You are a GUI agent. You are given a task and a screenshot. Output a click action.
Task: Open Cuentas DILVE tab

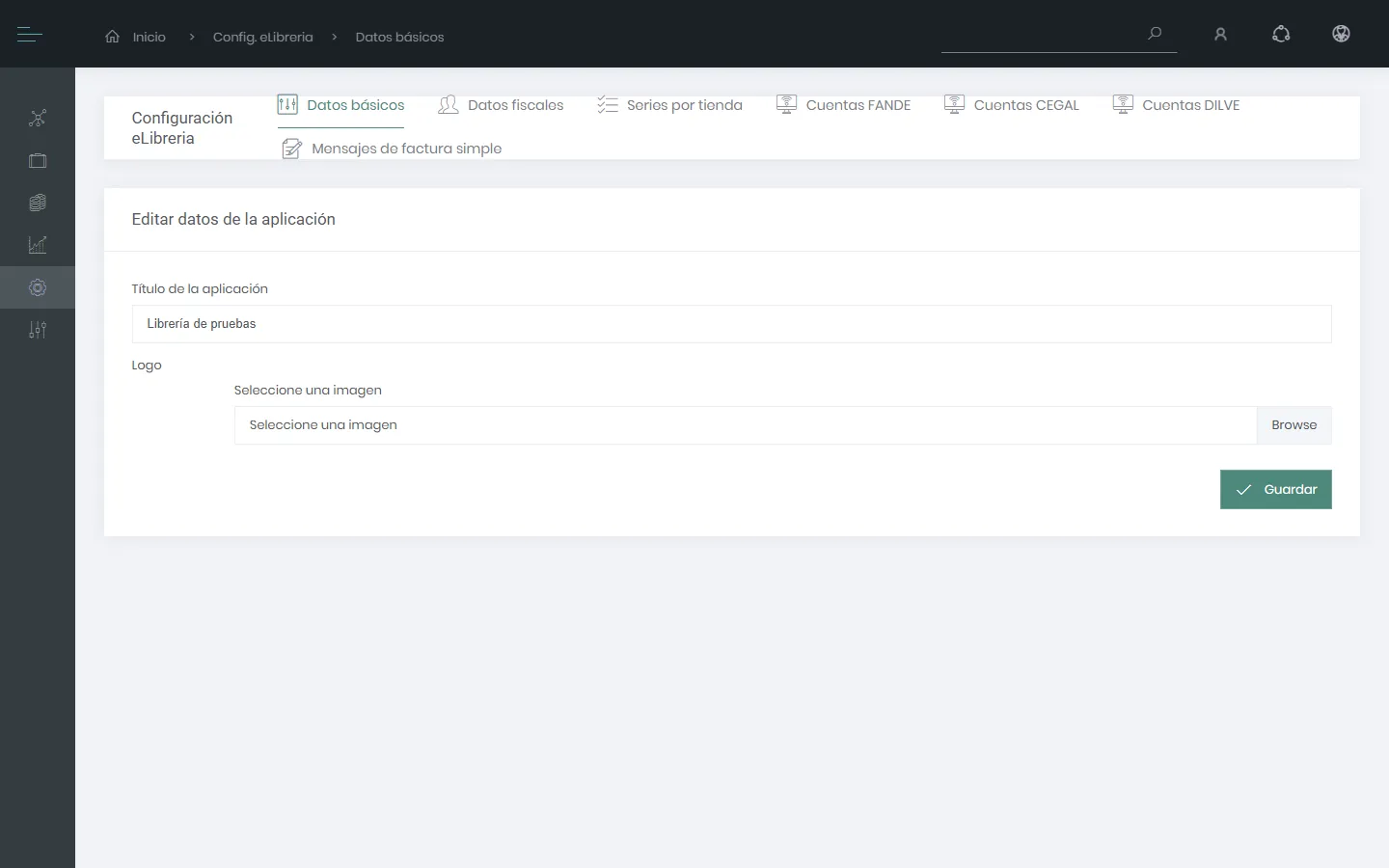[1176, 105]
